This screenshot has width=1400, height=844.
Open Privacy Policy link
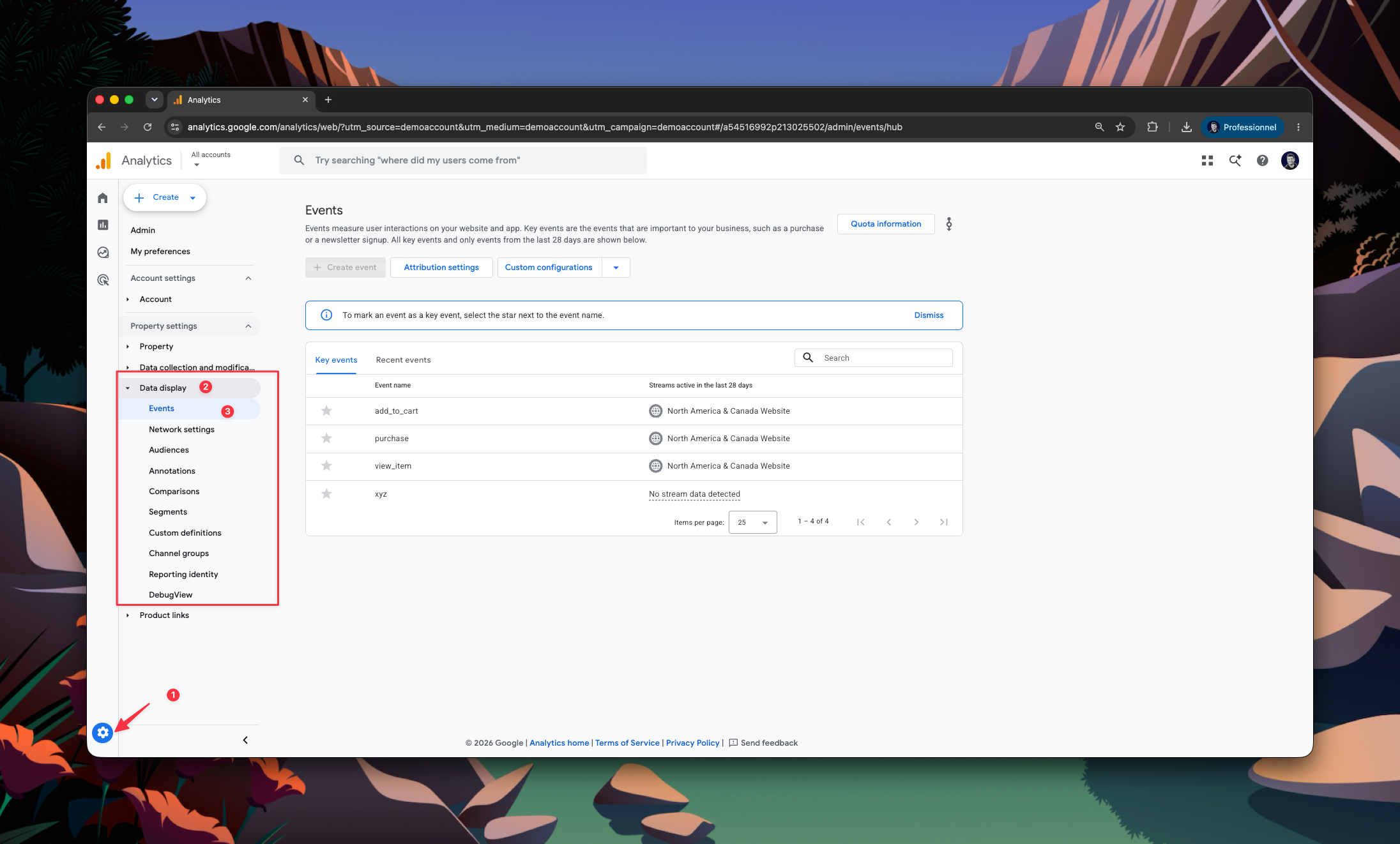tap(692, 743)
